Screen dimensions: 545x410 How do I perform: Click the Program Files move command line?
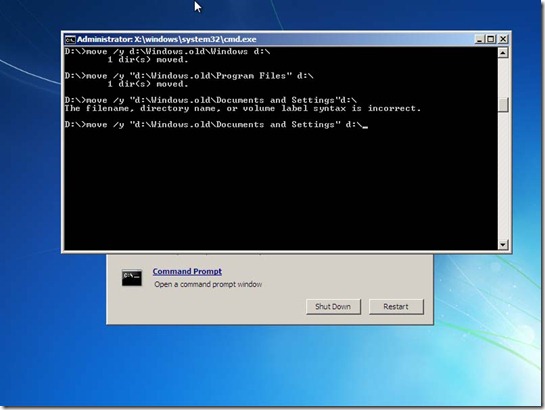189,76
